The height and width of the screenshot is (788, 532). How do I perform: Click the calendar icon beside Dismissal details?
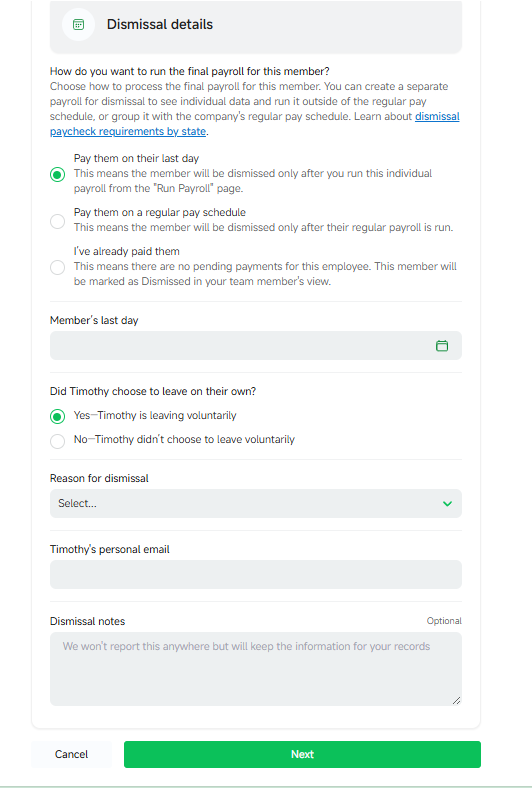pyautogui.click(x=78, y=25)
